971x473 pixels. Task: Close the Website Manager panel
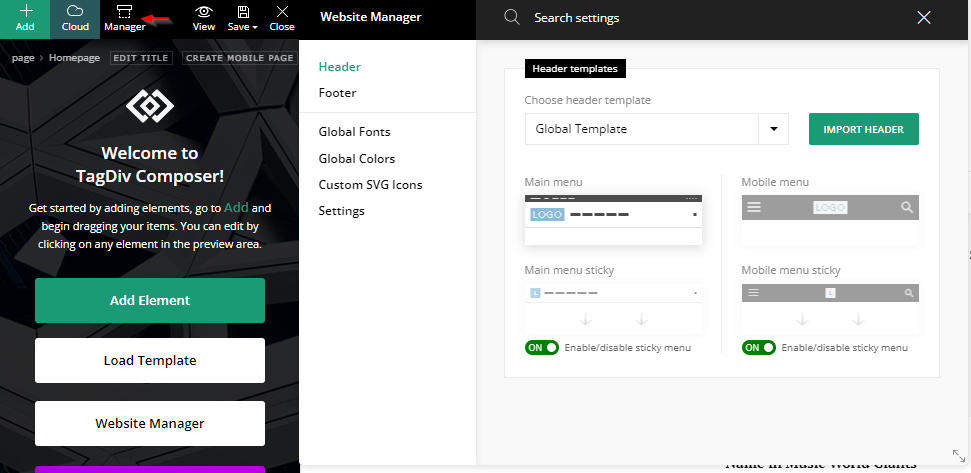[x=924, y=18]
